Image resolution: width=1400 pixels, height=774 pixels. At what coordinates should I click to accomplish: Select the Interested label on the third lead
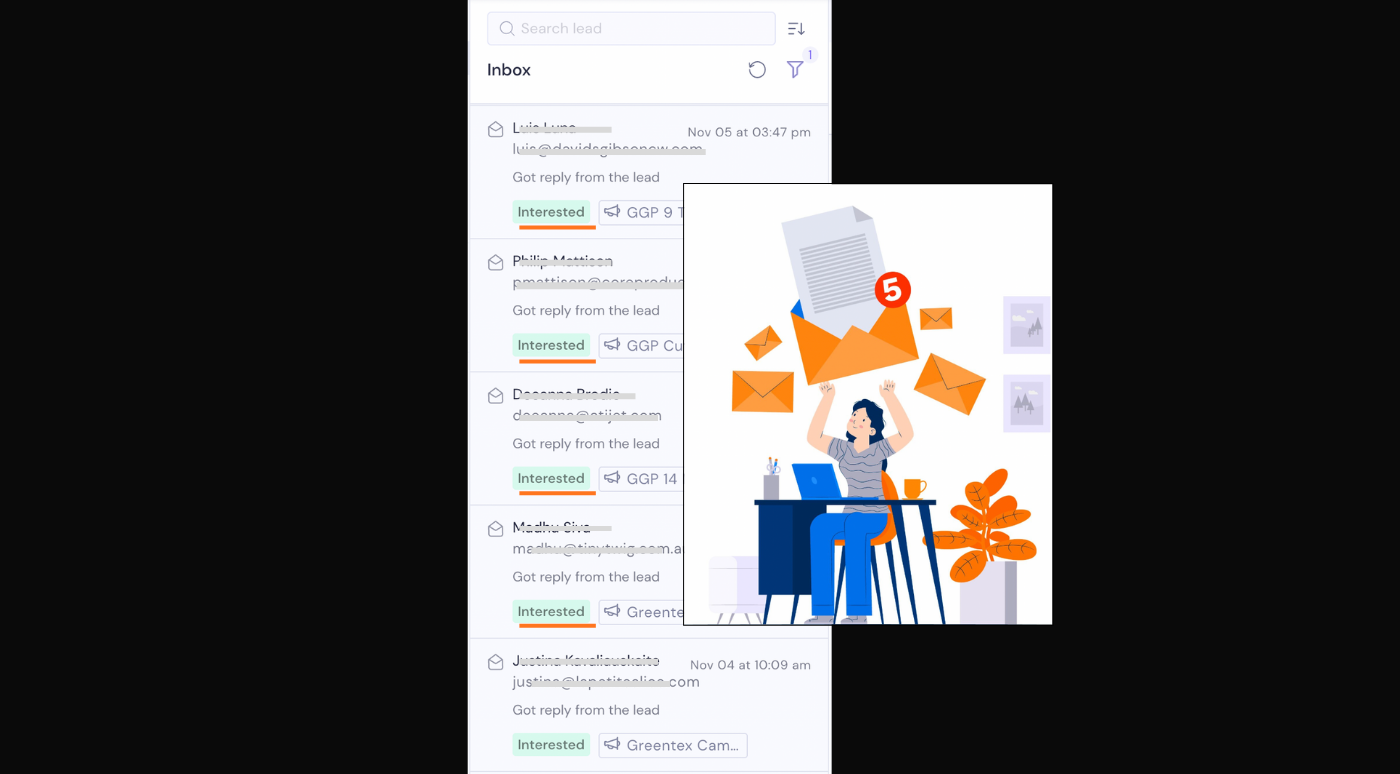coord(551,478)
